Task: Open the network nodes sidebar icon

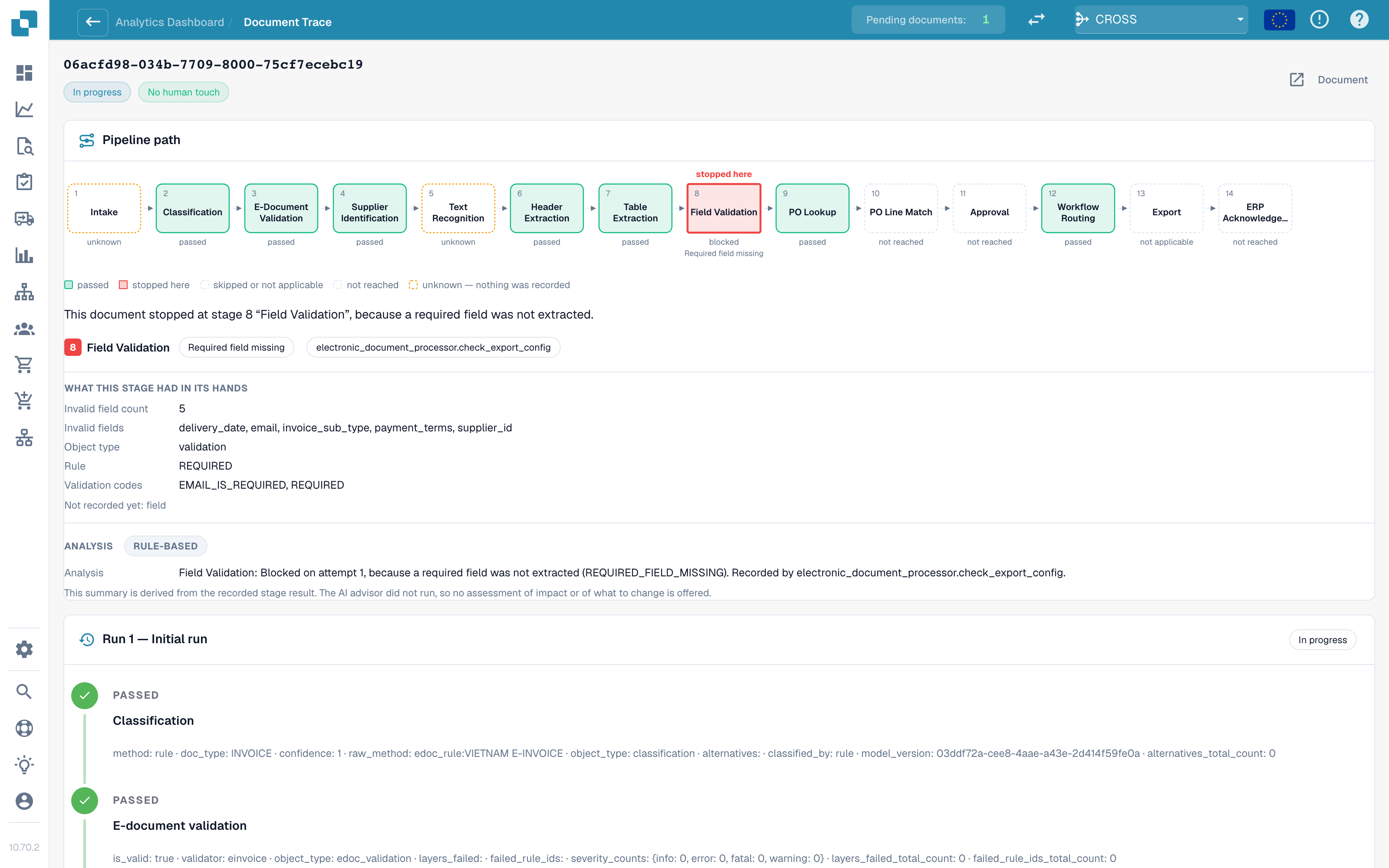Action: coord(24,437)
